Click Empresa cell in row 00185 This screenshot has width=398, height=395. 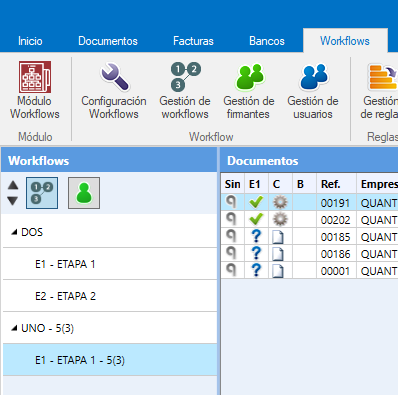[x=377, y=237]
